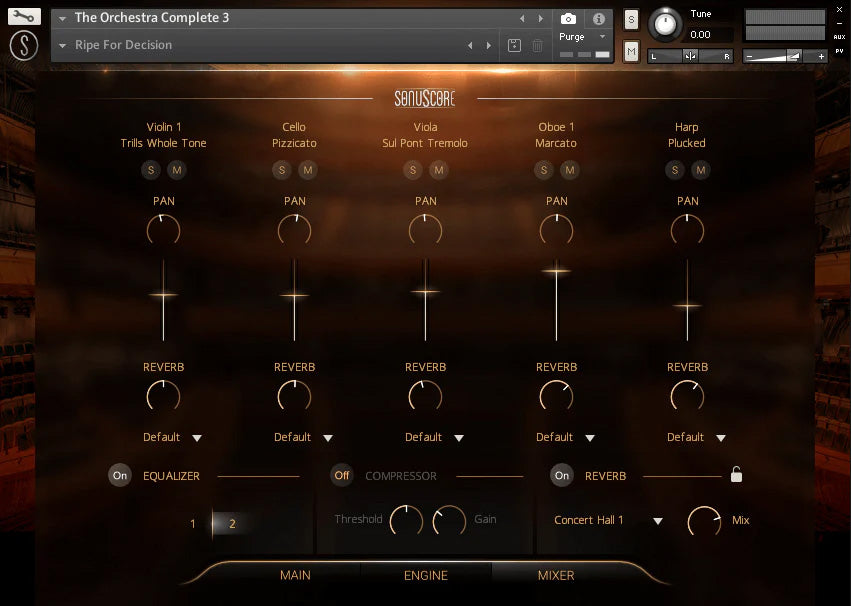Image resolution: width=851 pixels, height=606 pixels.
Task: Show instrument info with the i icon
Action: [x=599, y=19]
